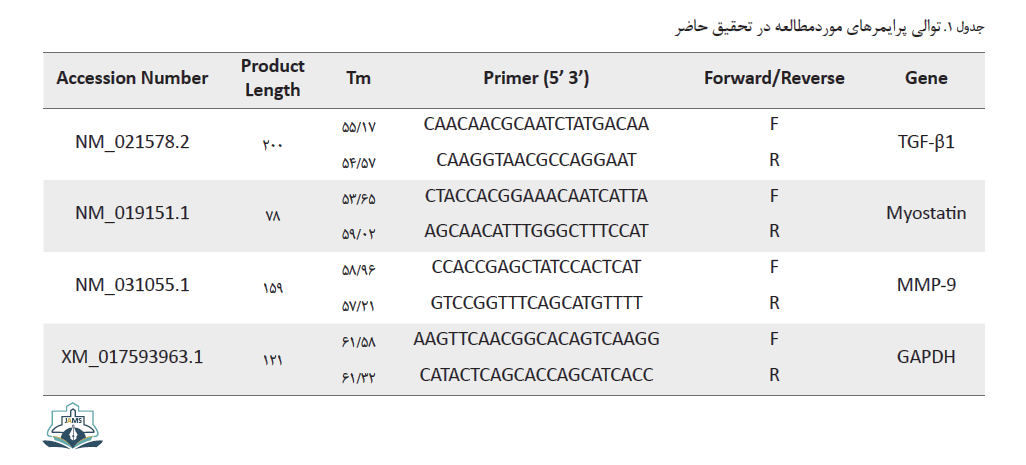Click primer sequence CATACTCAGCACCAGCATCACC
The height and width of the screenshot is (465, 1026).
click(x=537, y=375)
